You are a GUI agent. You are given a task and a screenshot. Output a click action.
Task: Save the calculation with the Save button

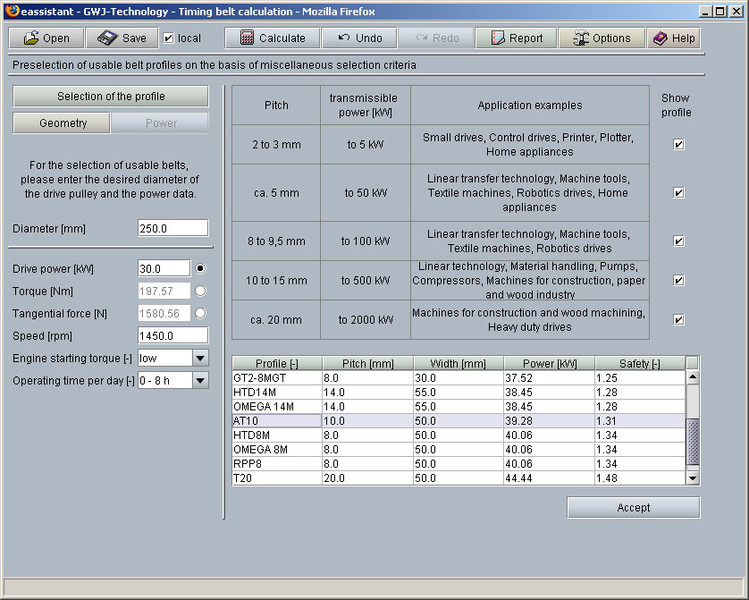pyautogui.click(x=122, y=38)
